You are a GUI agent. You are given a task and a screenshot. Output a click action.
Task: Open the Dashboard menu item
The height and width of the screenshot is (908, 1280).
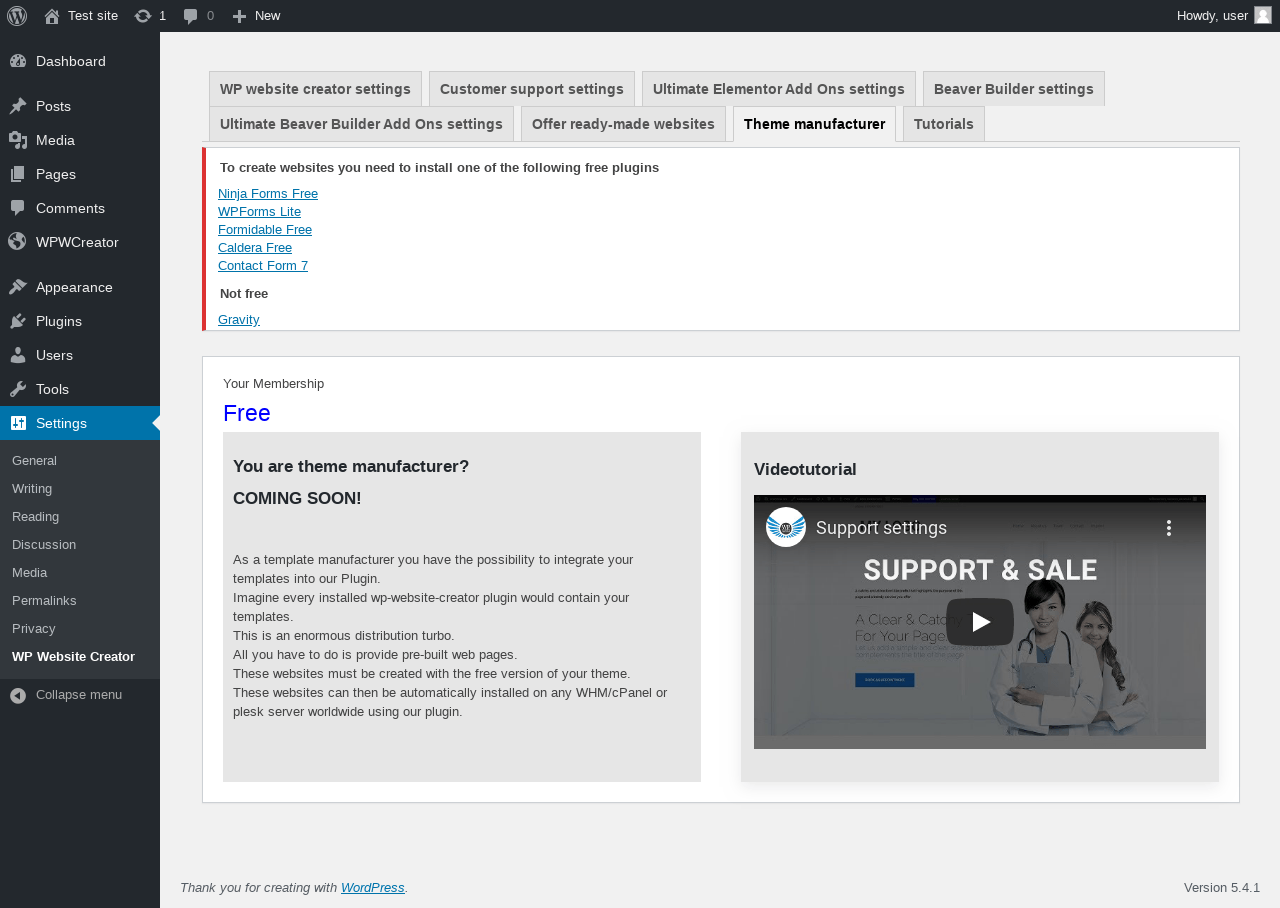tap(80, 61)
